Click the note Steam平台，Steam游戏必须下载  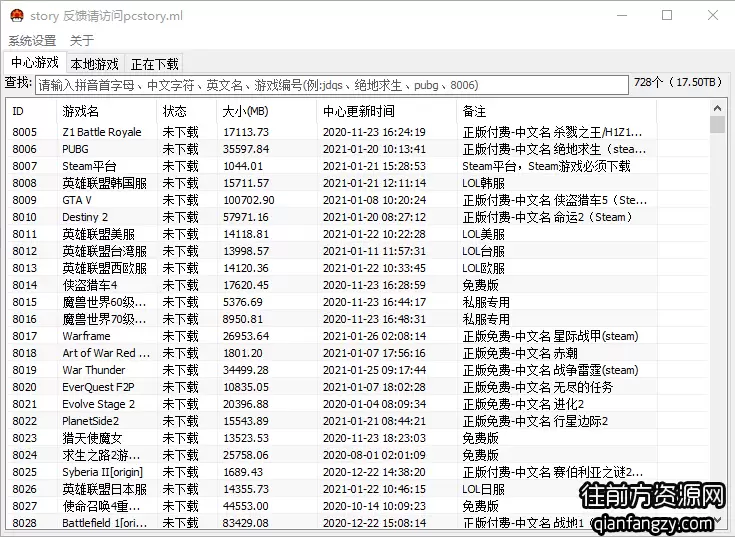tap(546, 166)
